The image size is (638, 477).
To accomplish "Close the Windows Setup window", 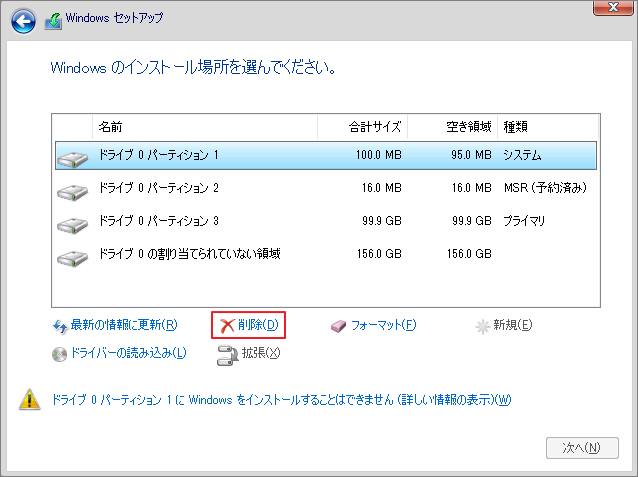I will click(613, 7).
